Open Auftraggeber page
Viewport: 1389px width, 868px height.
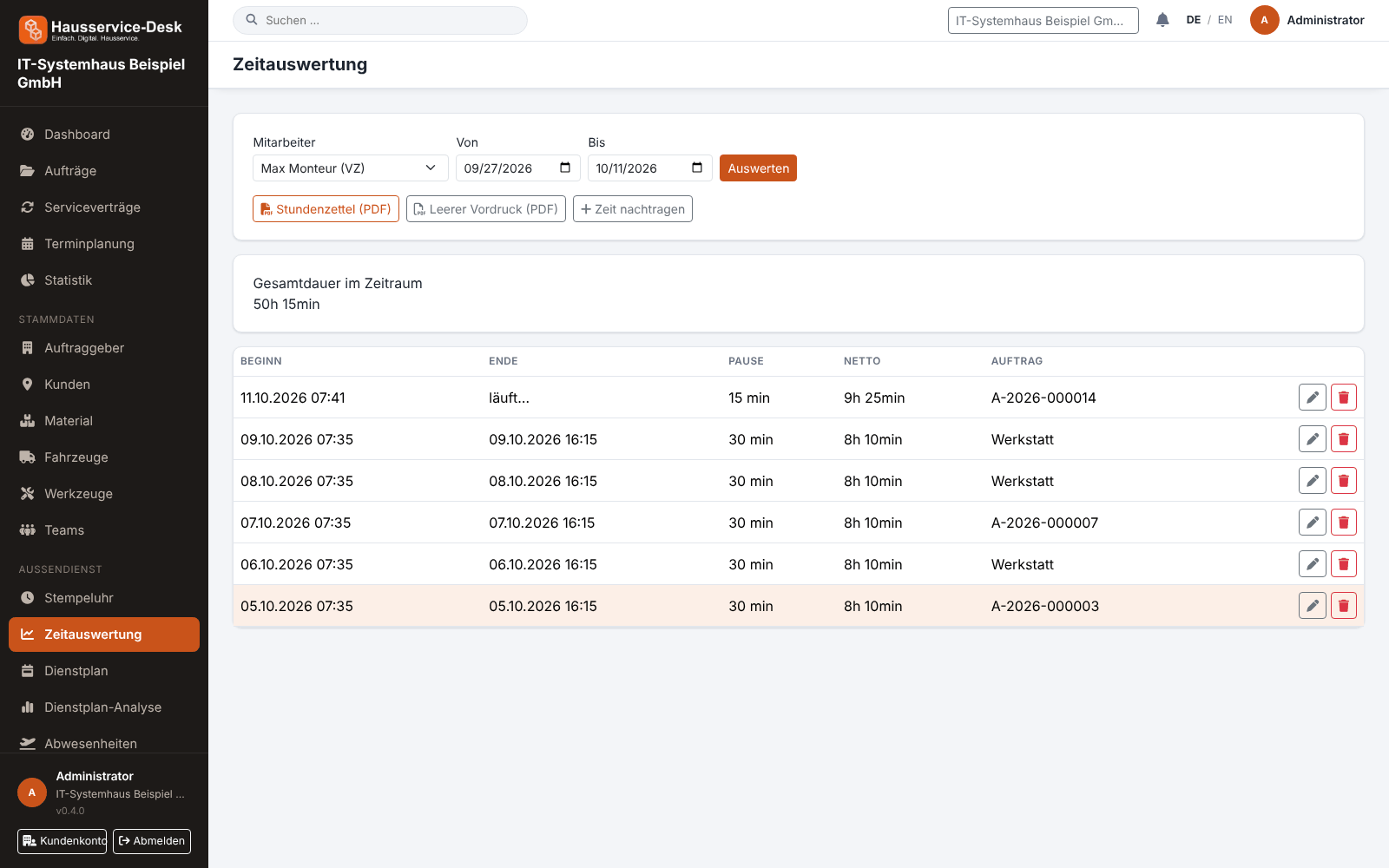(104, 348)
